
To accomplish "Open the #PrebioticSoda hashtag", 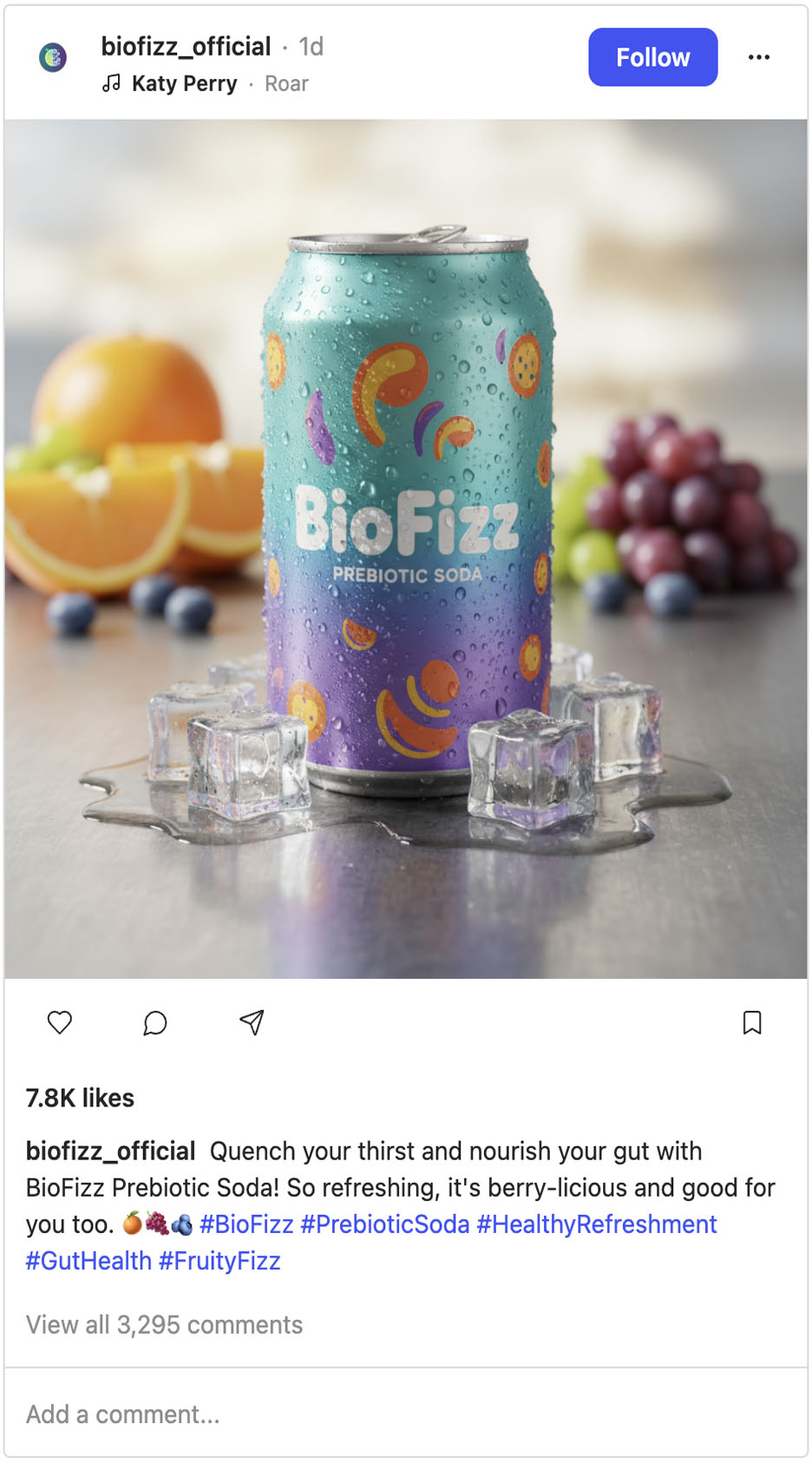I will coord(385,1224).
